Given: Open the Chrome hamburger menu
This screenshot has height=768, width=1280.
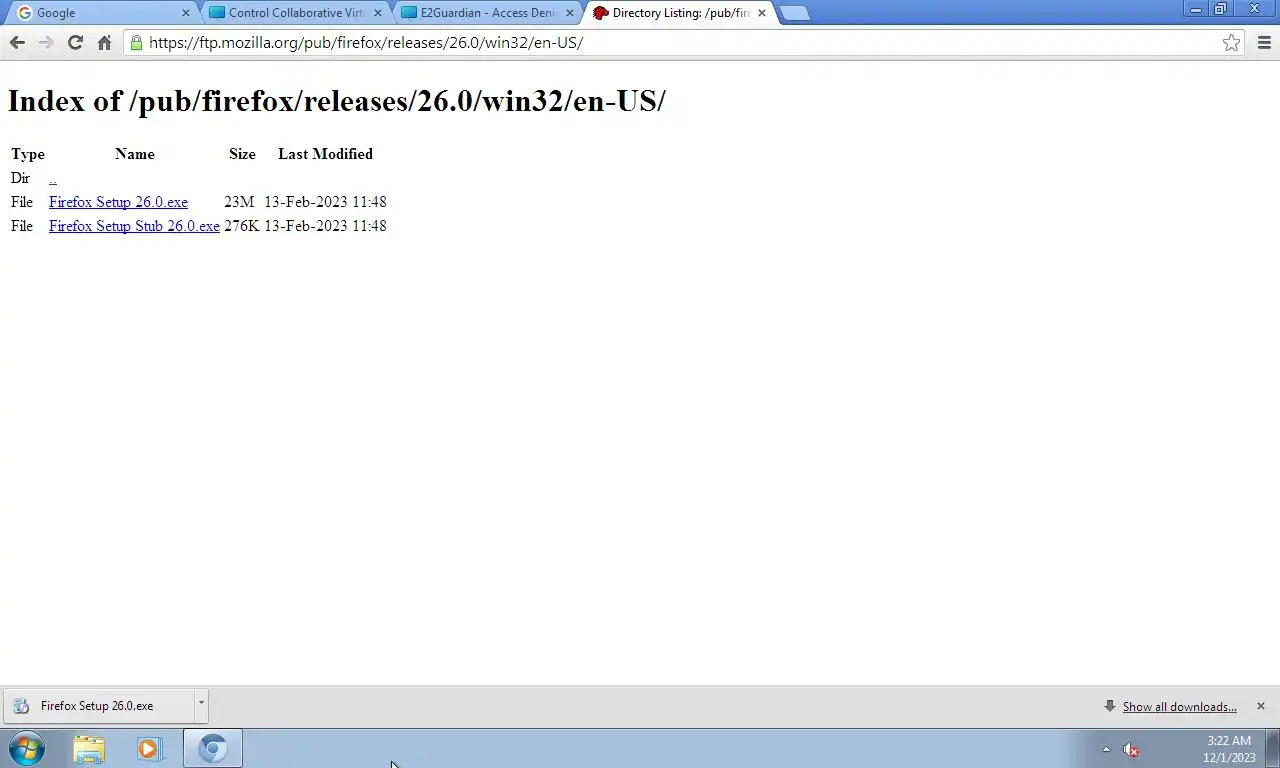Looking at the screenshot, I should [x=1264, y=42].
